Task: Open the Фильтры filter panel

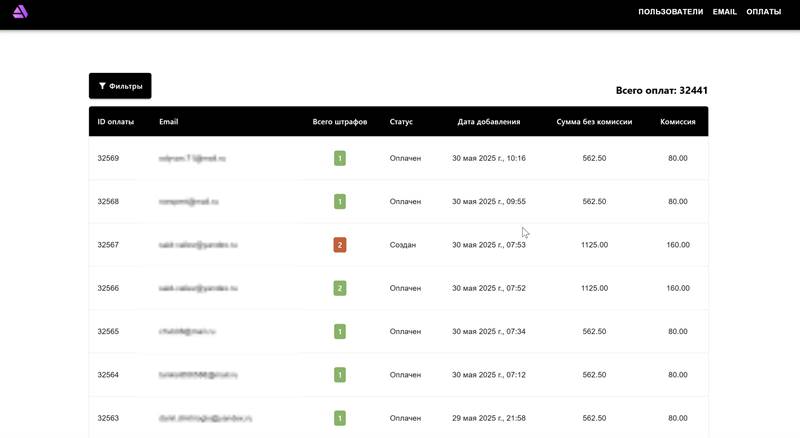Action: point(120,86)
